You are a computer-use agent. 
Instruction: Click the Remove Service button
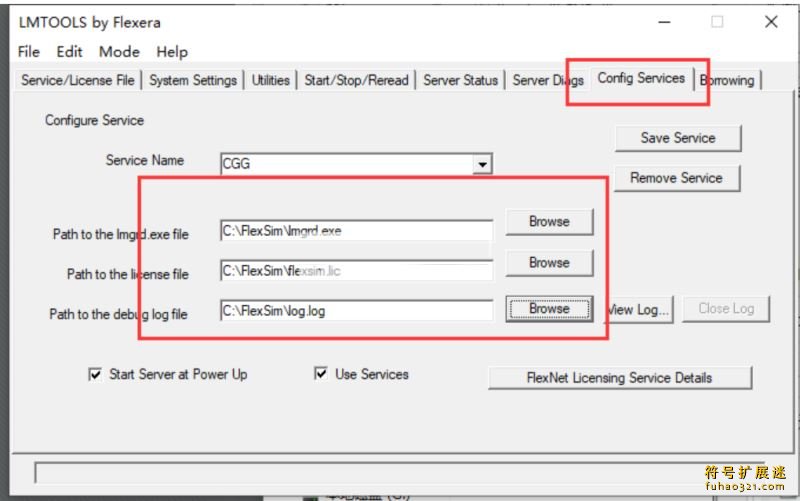point(677,178)
